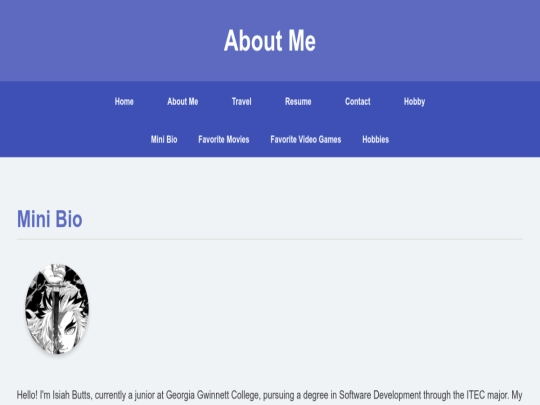Select the Resume nav link
Image resolution: width=540 pixels, height=405 pixels.
coord(298,102)
